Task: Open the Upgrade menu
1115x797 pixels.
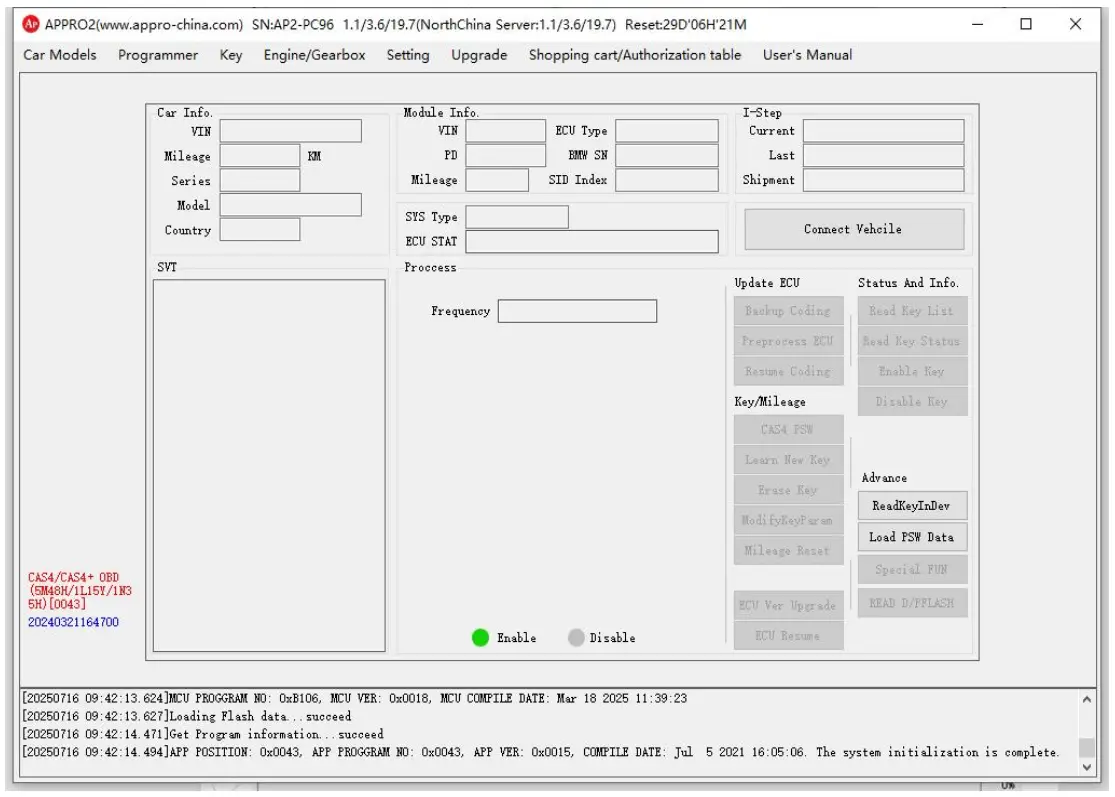Action: (479, 55)
